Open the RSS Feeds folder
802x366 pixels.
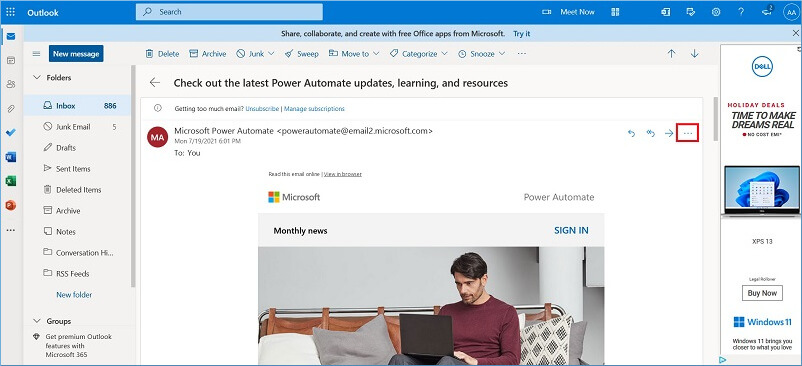77,273
